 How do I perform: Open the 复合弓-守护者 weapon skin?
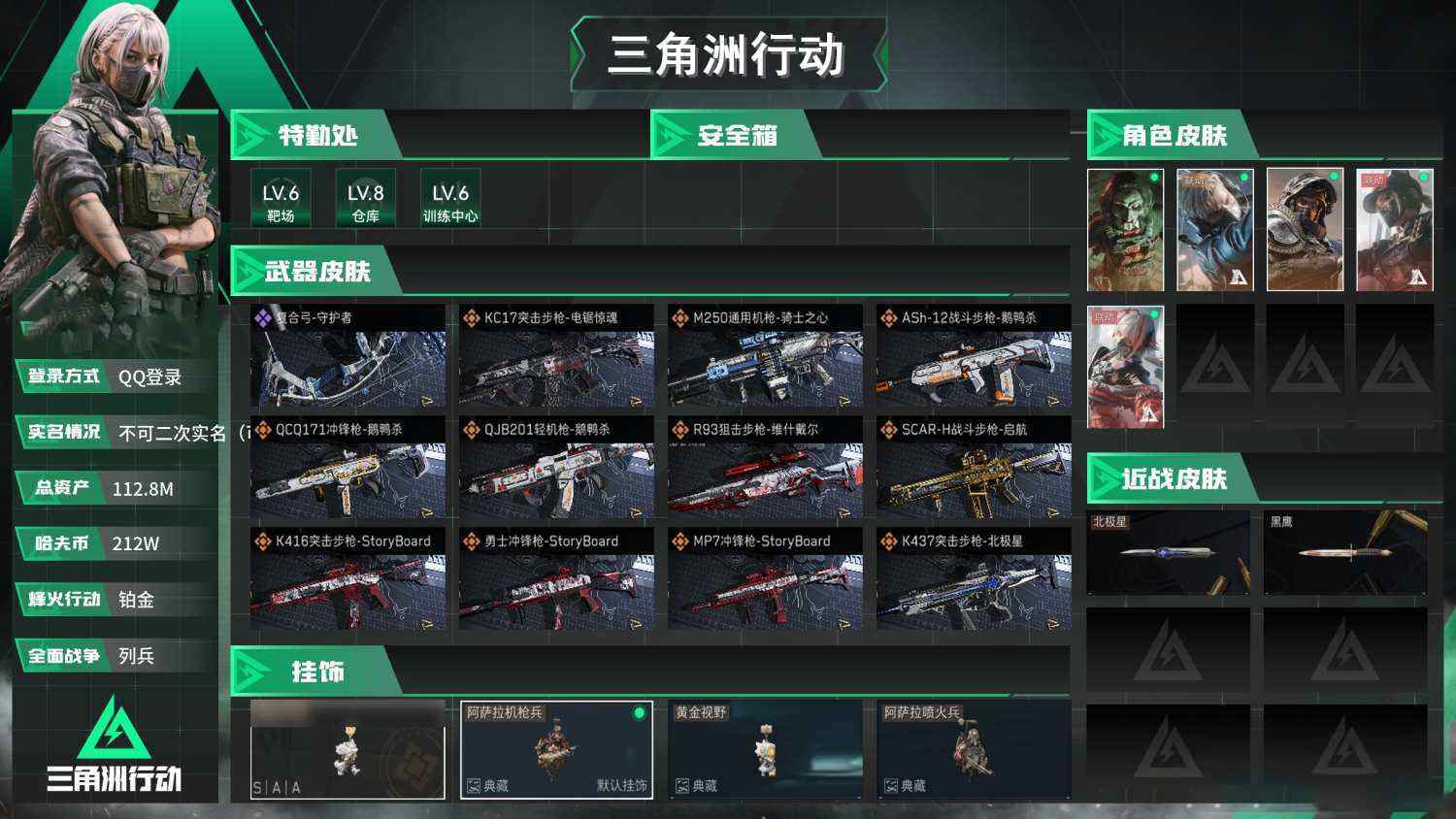347,356
